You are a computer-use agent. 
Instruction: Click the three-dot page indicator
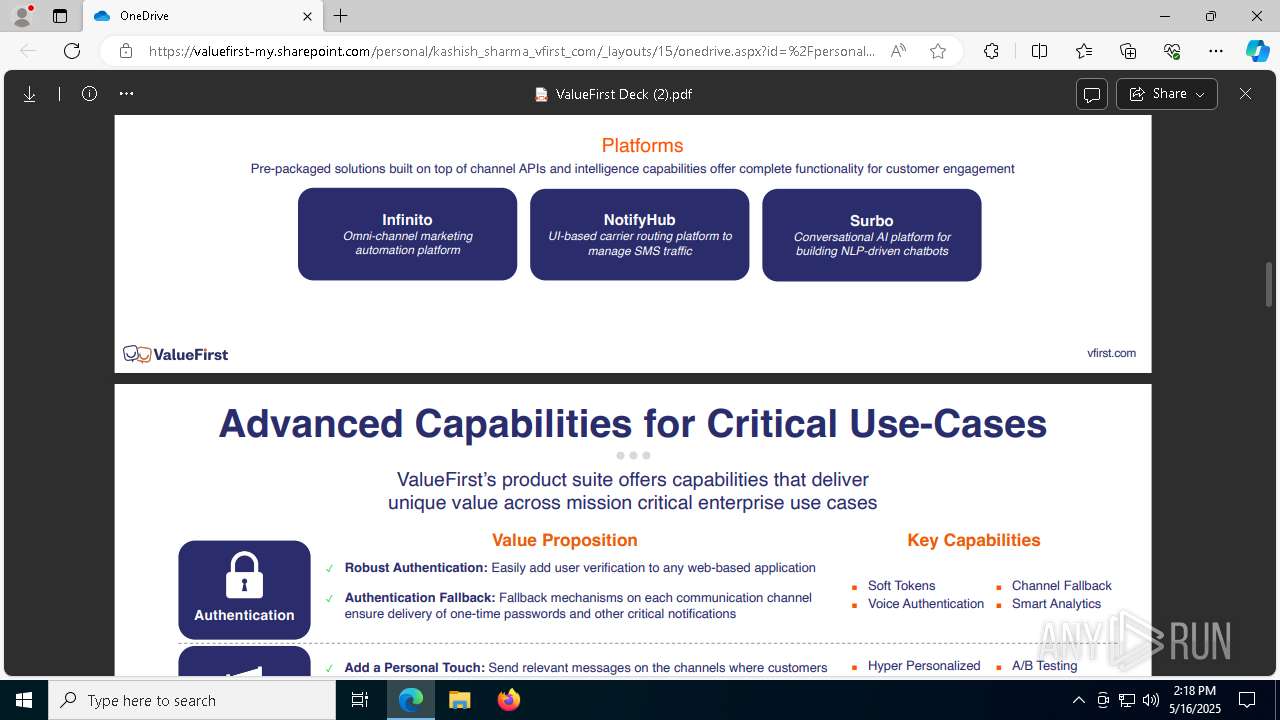(x=633, y=455)
